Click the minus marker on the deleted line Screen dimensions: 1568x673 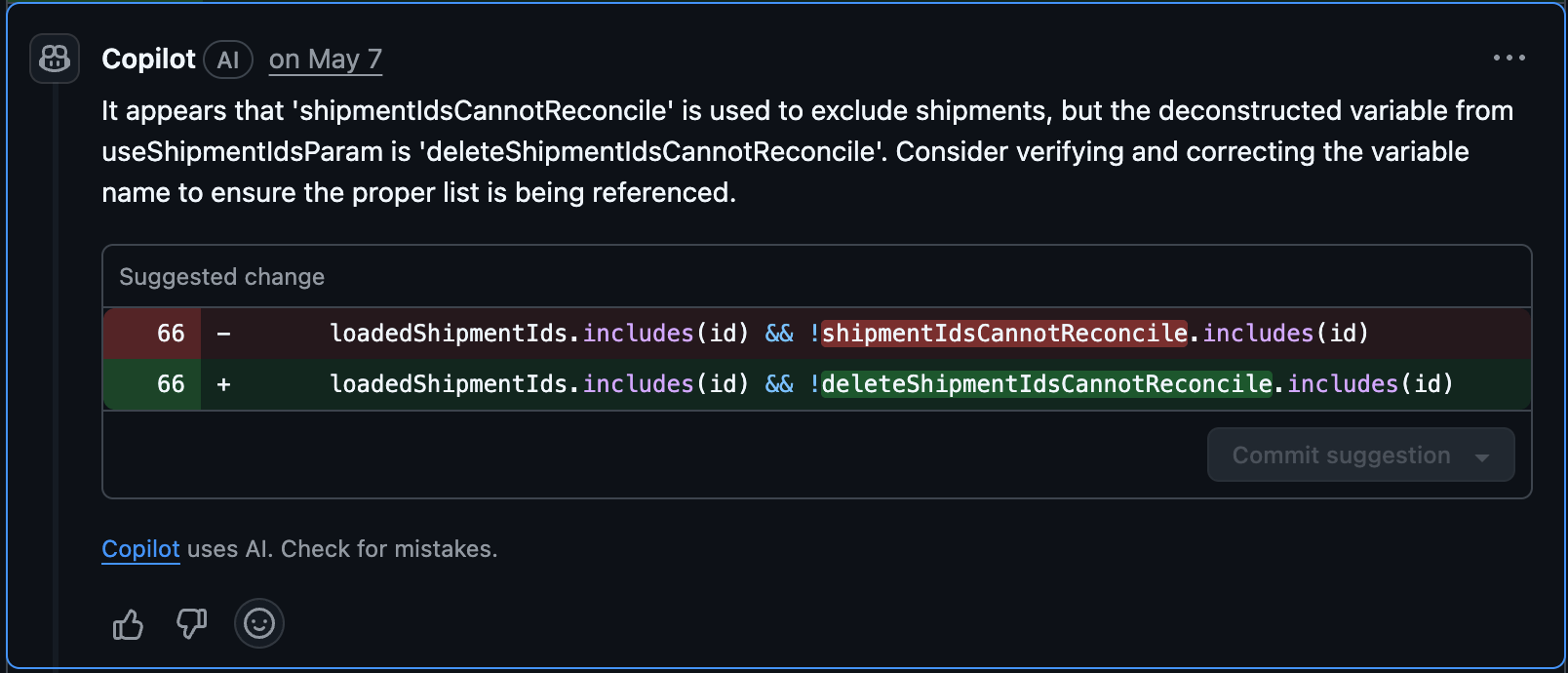pyautogui.click(x=224, y=334)
